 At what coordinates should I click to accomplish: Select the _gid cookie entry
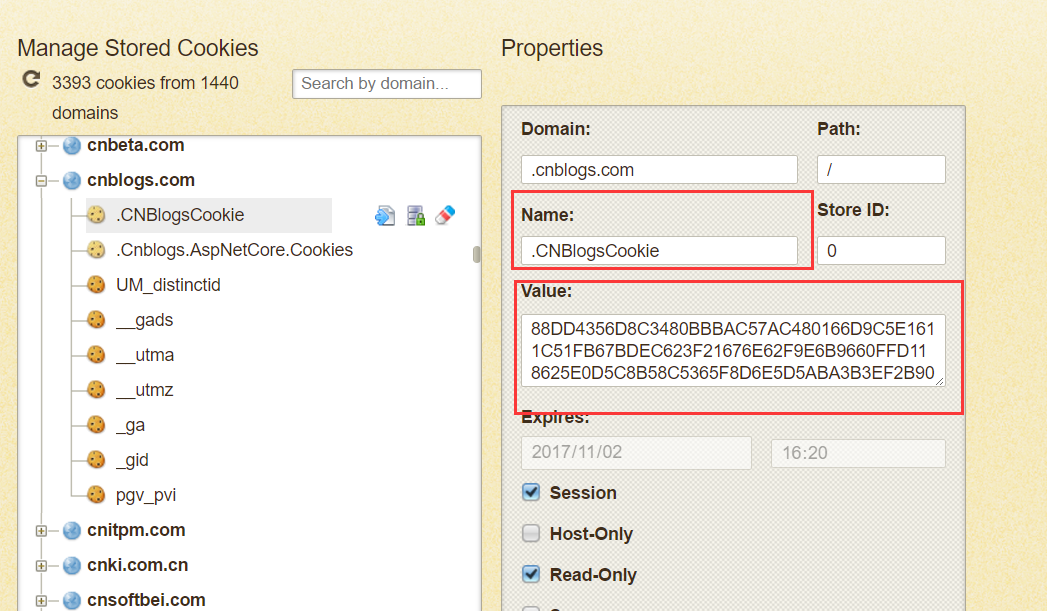132,459
